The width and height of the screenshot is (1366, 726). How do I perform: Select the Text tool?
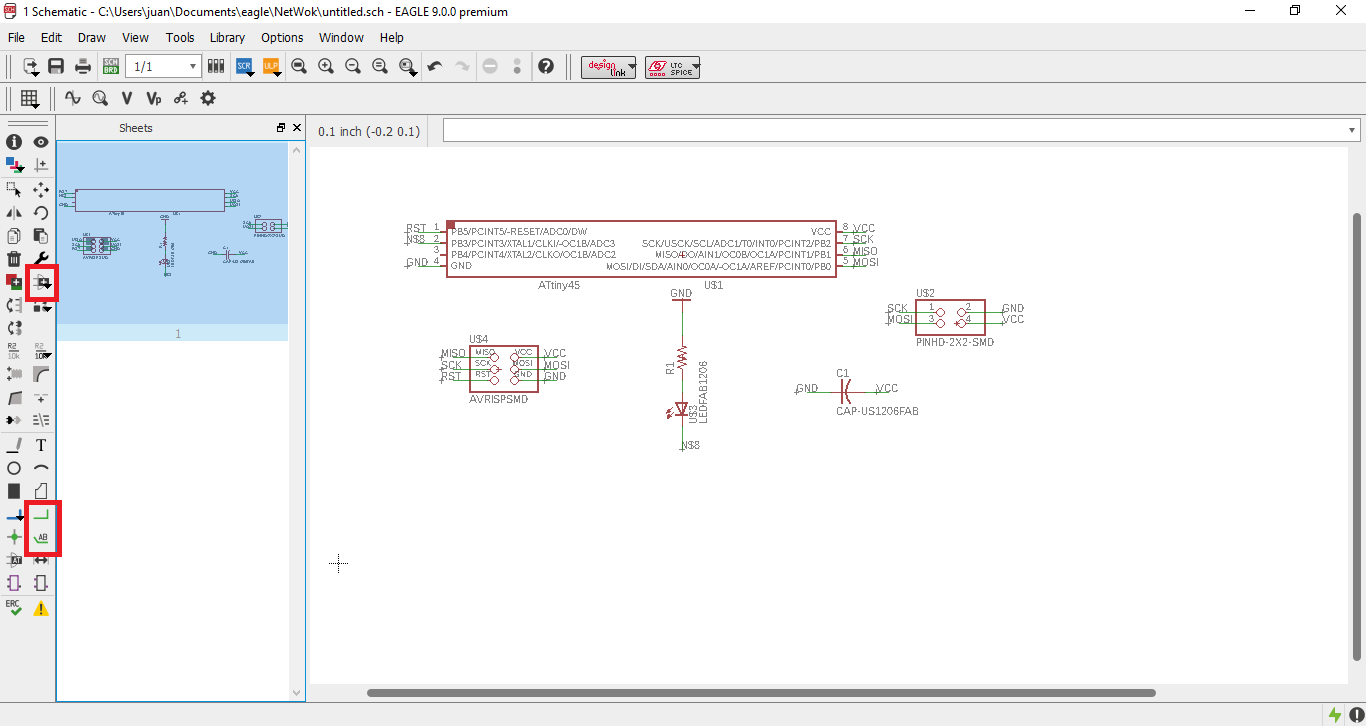point(41,445)
